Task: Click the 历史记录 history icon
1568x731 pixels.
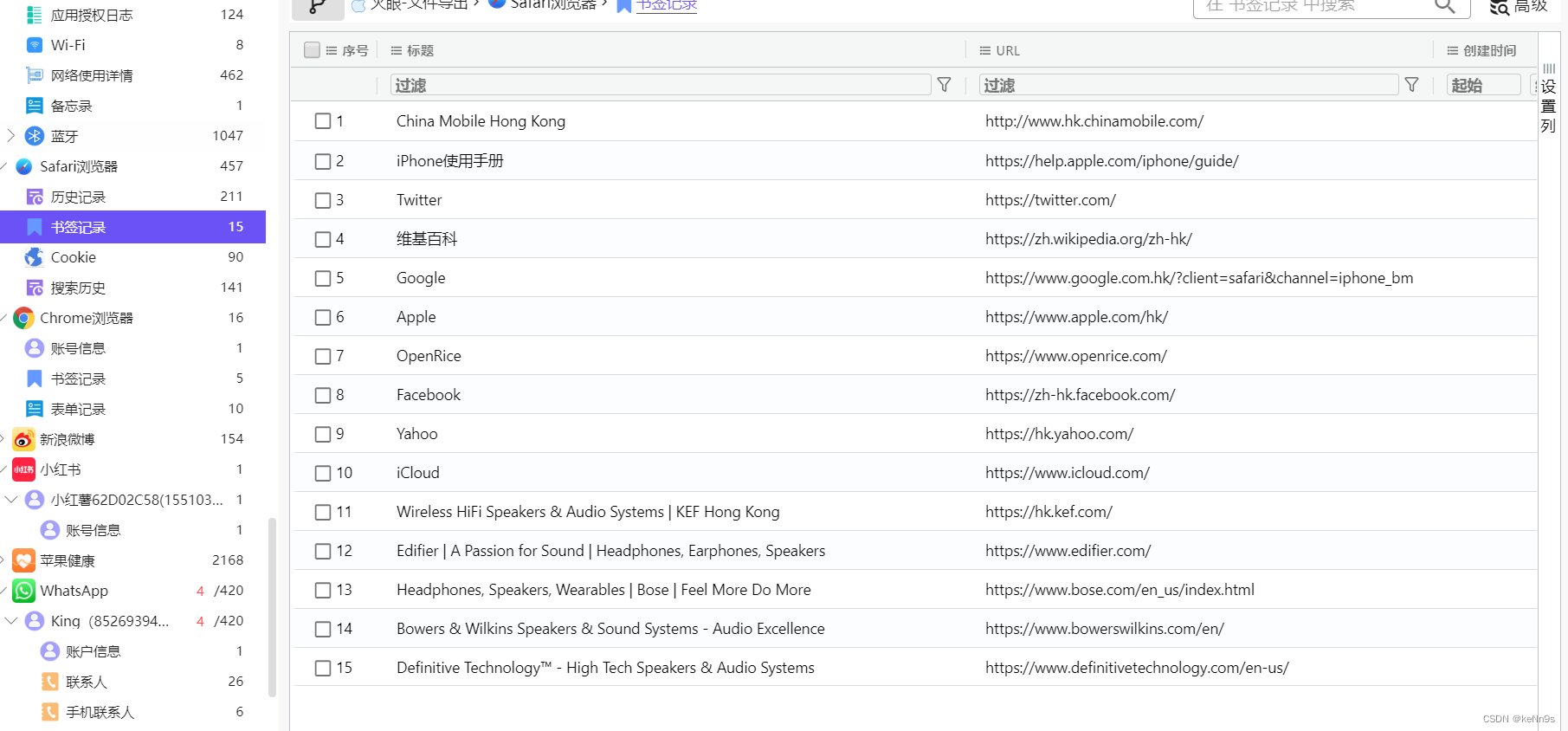Action: coord(35,197)
